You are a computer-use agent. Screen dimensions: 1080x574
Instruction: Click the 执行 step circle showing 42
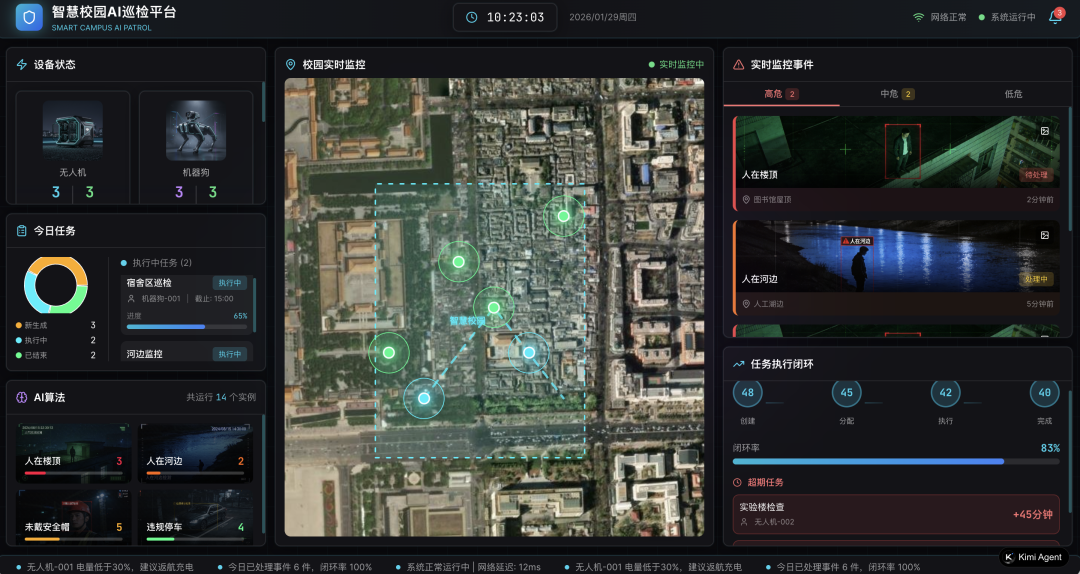point(946,393)
